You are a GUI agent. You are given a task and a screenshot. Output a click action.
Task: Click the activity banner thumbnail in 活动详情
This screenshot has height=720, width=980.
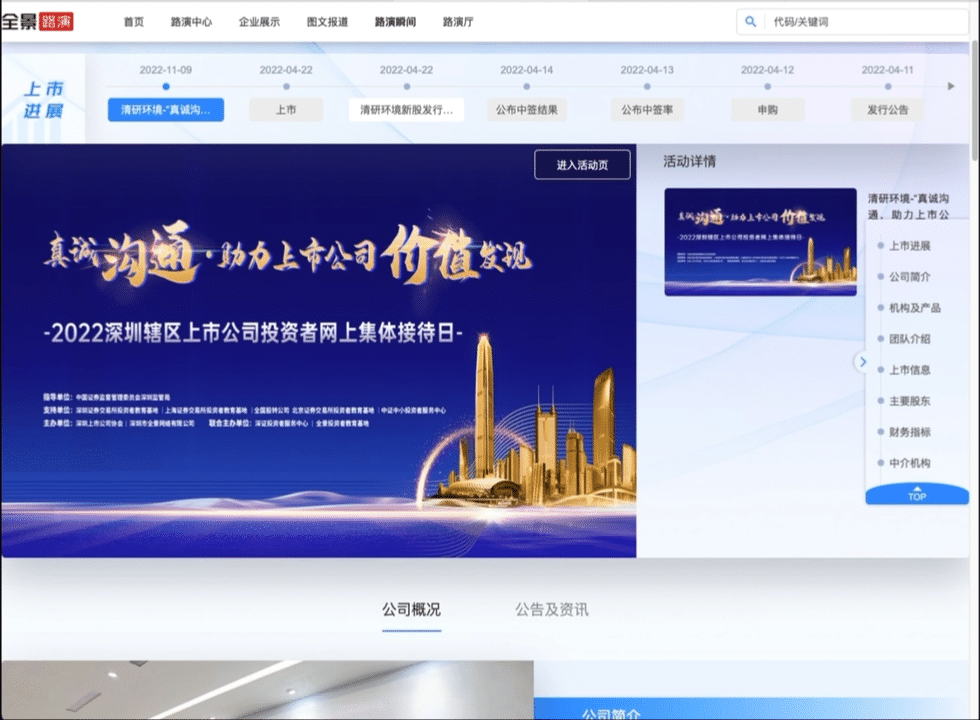760,242
